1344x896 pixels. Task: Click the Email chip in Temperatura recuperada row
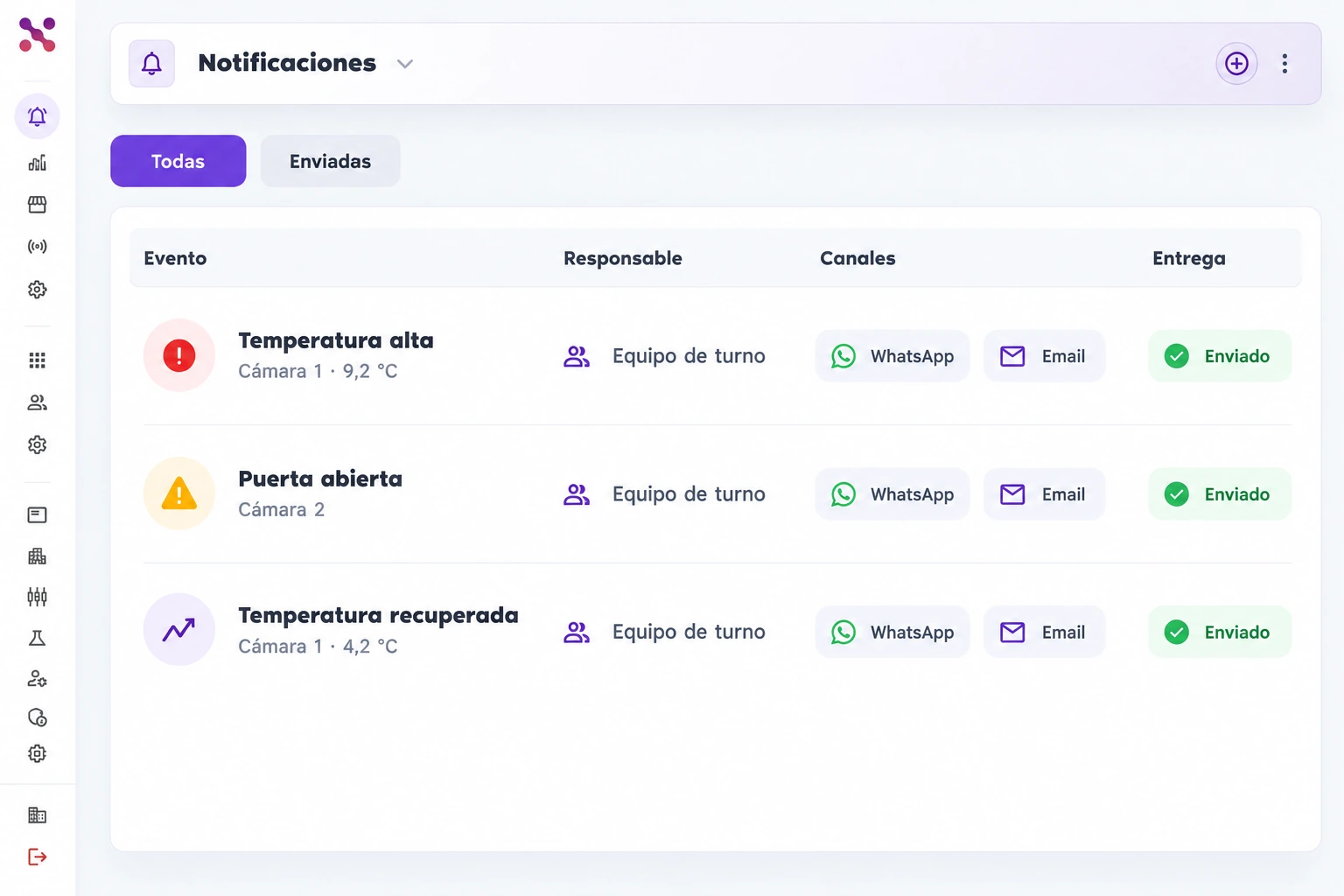coord(1044,632)
